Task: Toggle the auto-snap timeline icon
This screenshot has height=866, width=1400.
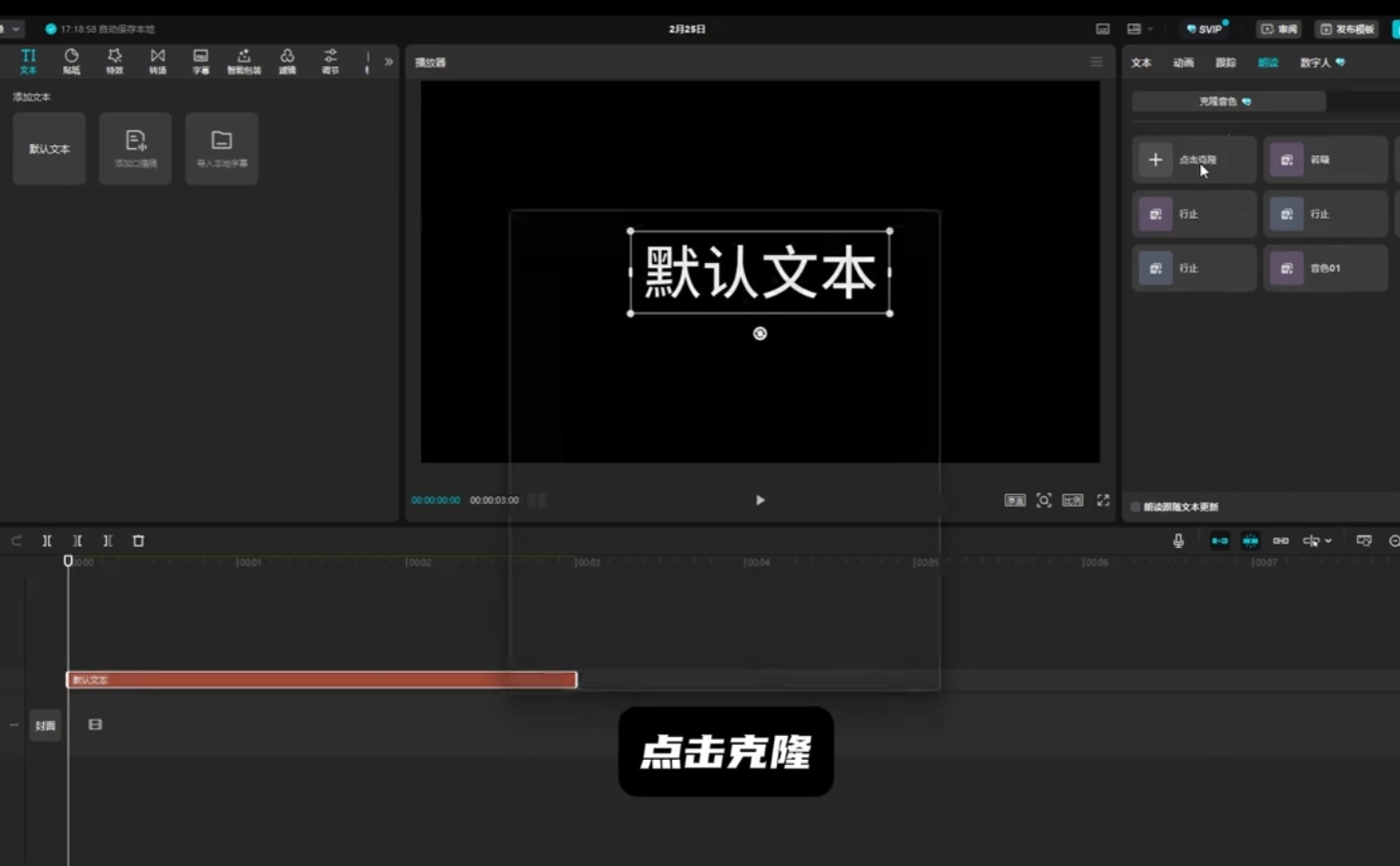Action: click(1250, 541)
